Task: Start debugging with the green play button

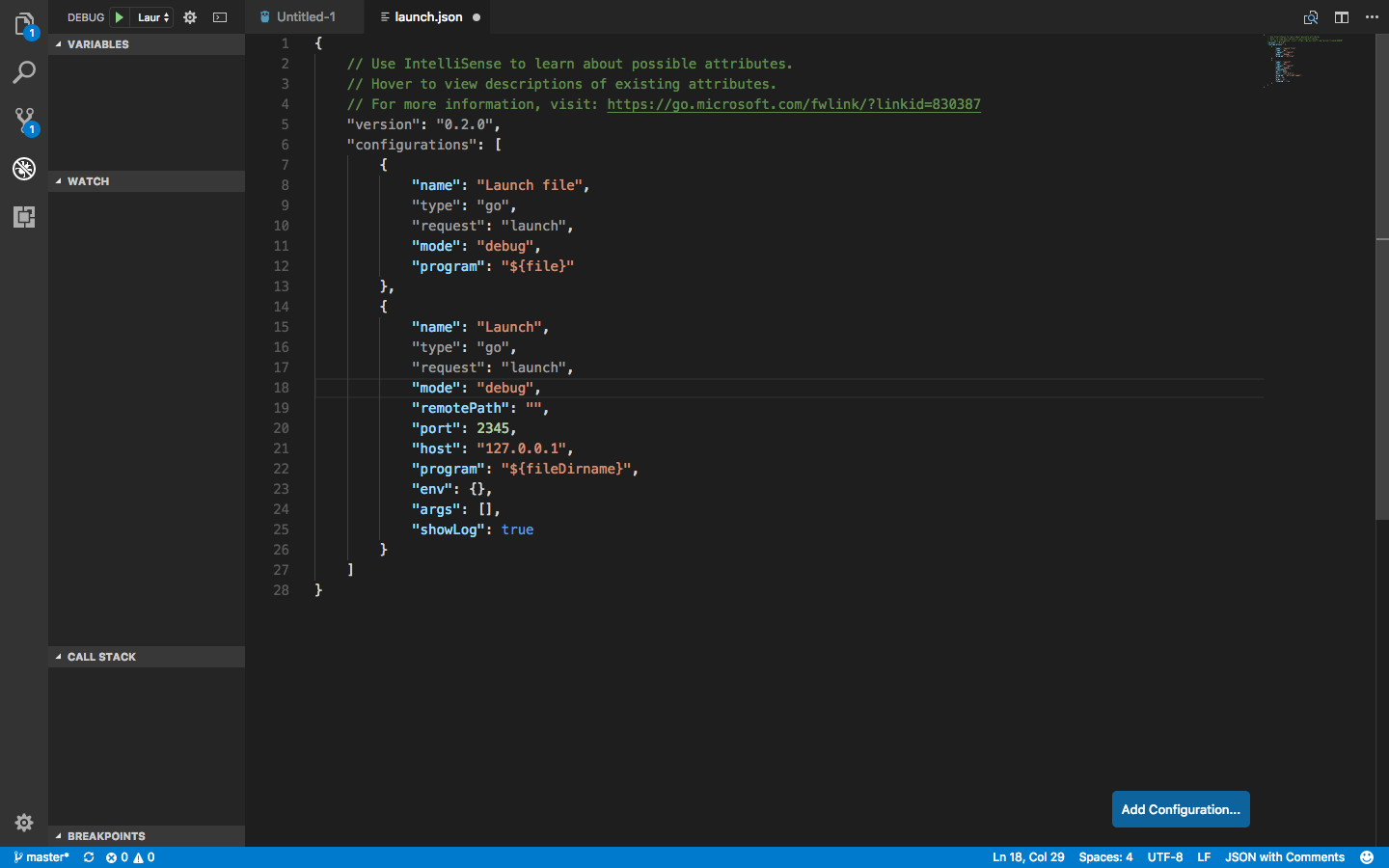Action: tap(120, 16)
